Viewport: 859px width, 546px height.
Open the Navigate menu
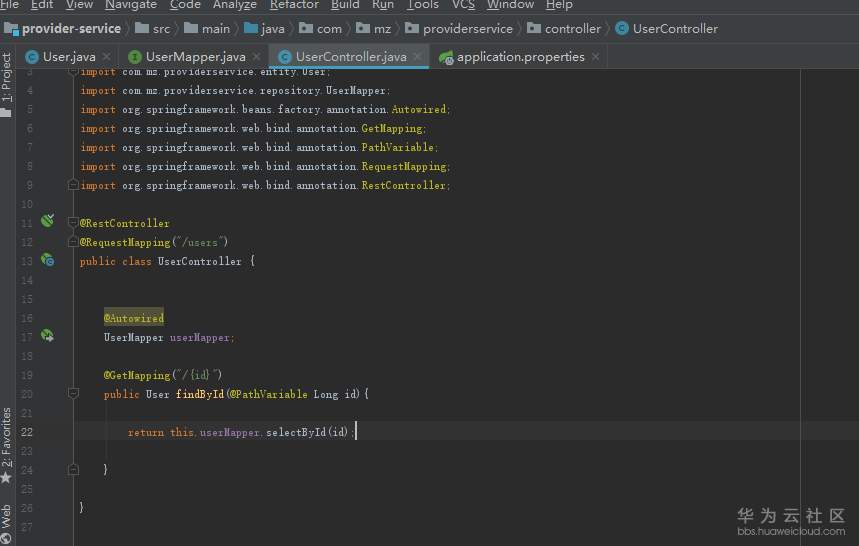(x=130, y=5)
